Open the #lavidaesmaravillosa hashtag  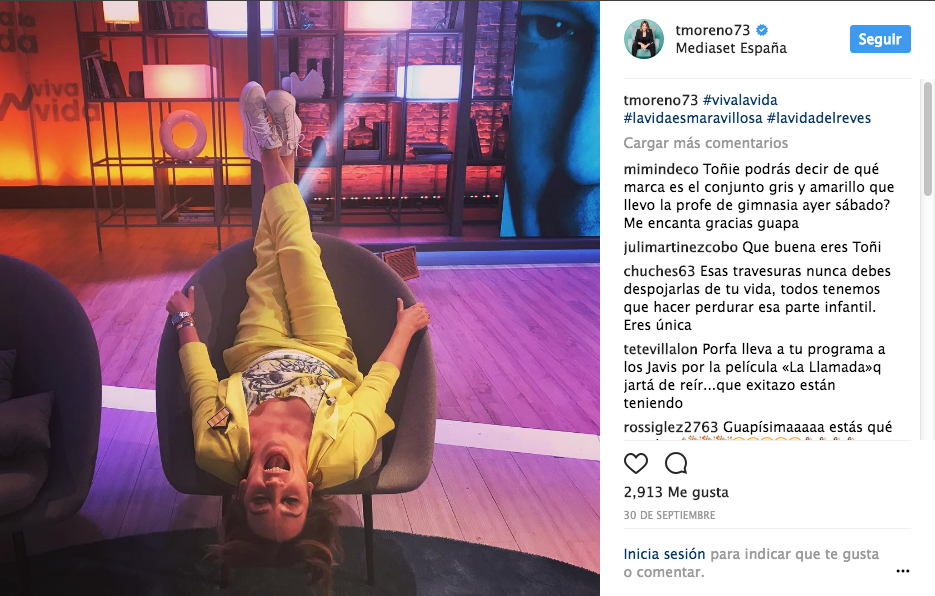(693, 118)
